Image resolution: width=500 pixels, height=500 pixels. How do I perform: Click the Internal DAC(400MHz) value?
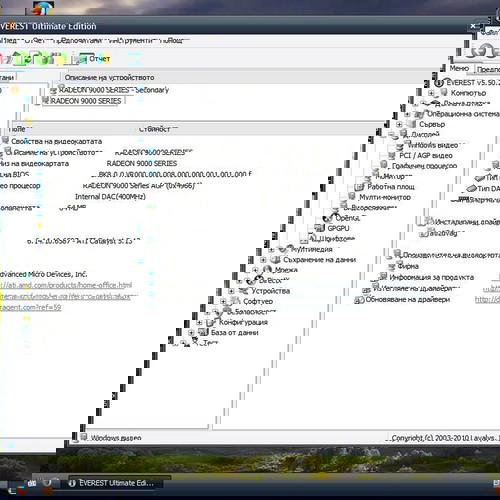(110, 197)
